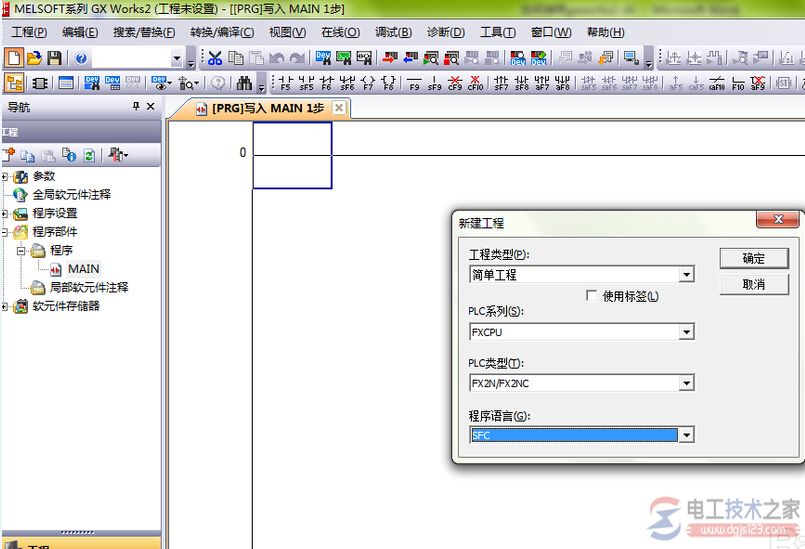Select 局部软元件注释 in the tree
Image resolution: width=805 pixels, height=549 pixels.
coord(89,287)
